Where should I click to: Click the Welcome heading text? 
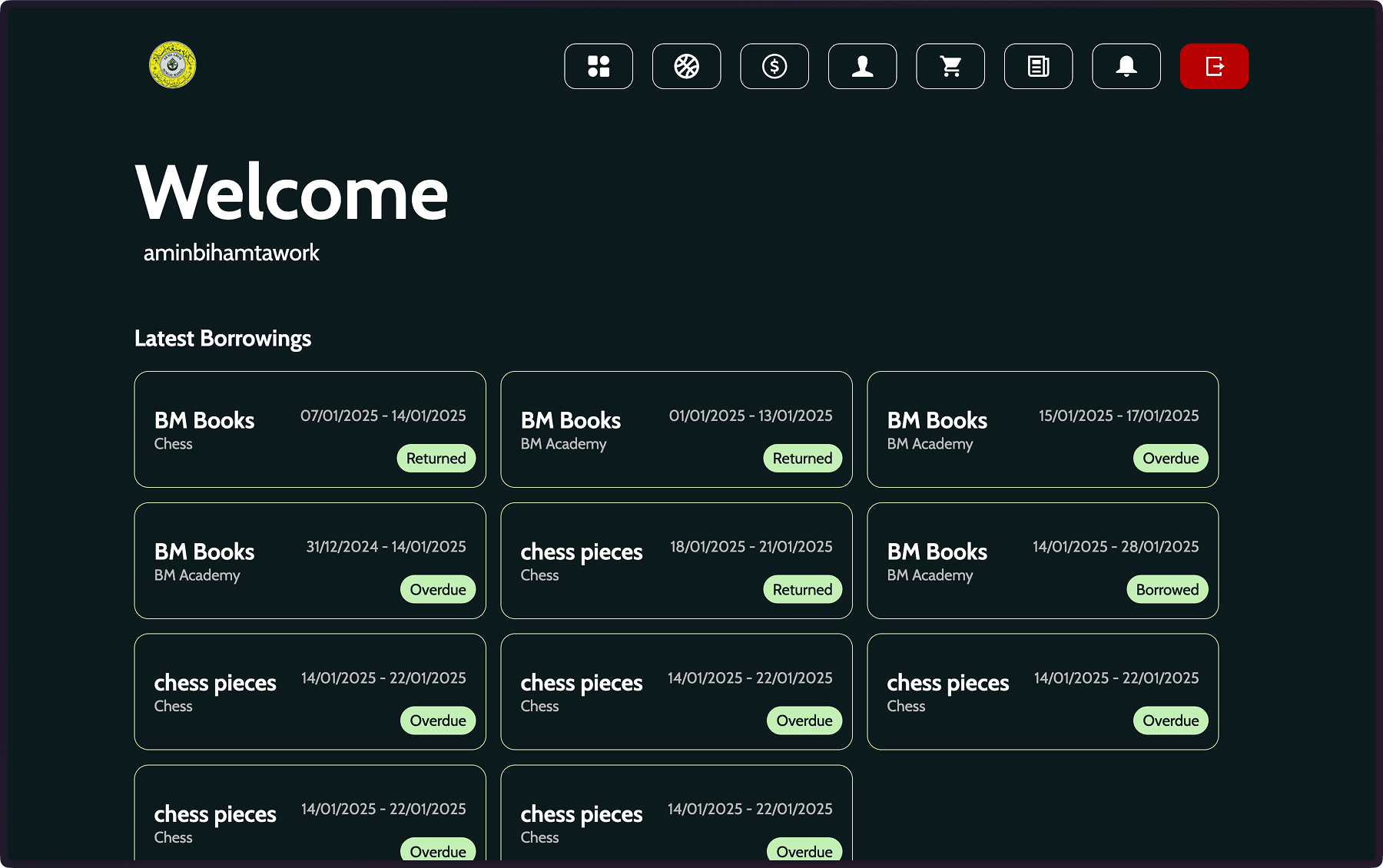pos(292,193)
